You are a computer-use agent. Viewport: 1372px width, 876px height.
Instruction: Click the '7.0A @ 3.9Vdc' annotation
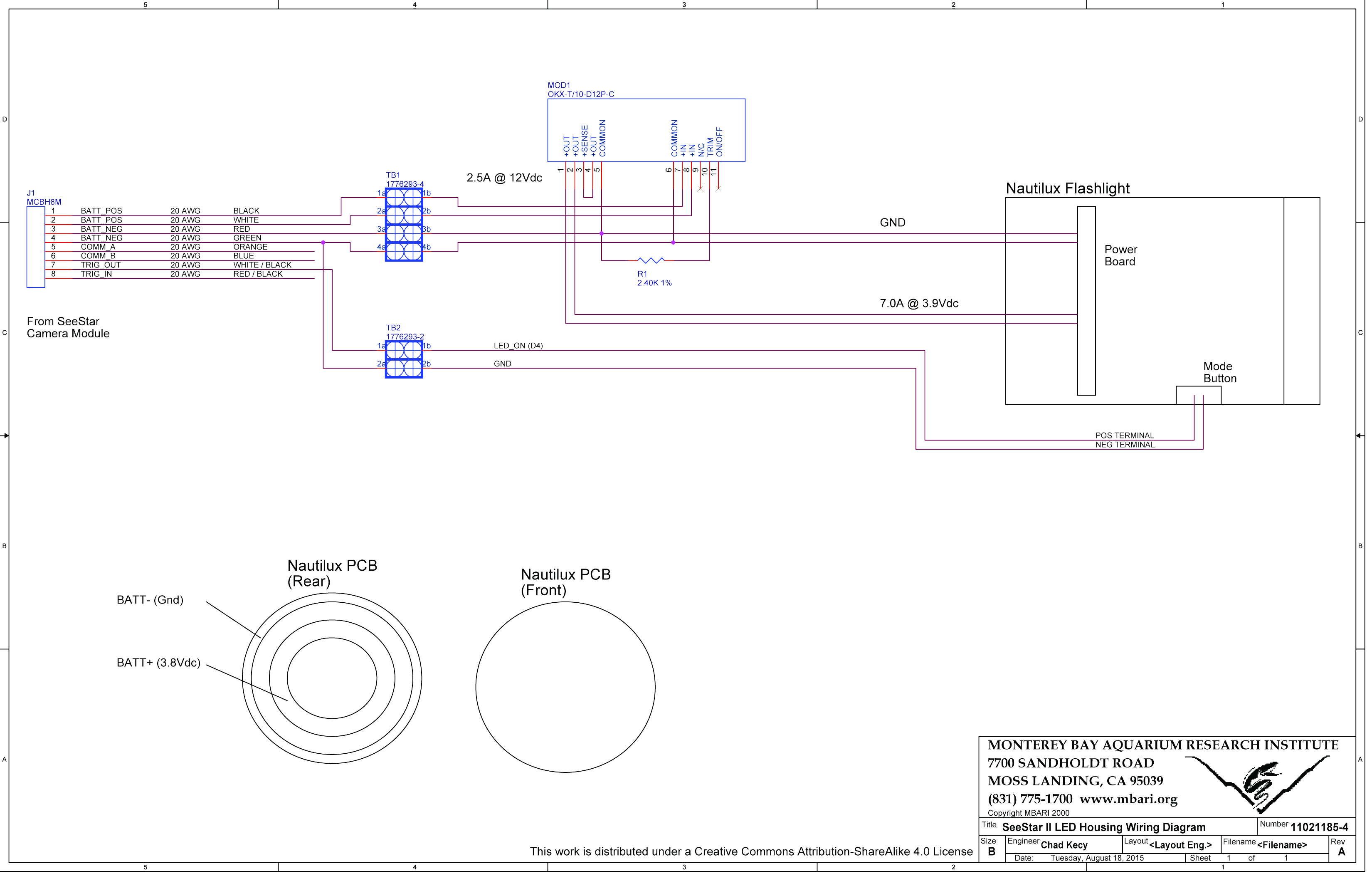919,303
